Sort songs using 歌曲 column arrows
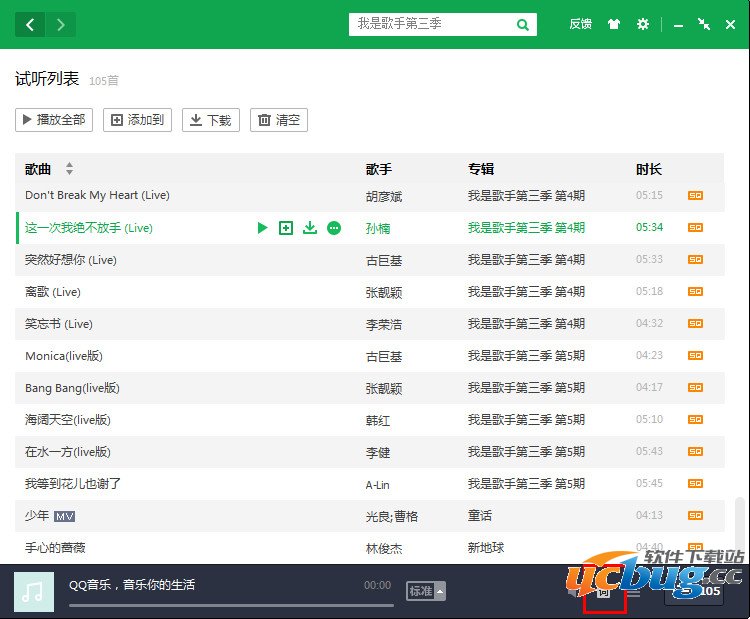Viewport: 750px width, 619px height. click(x=69, y=169)
